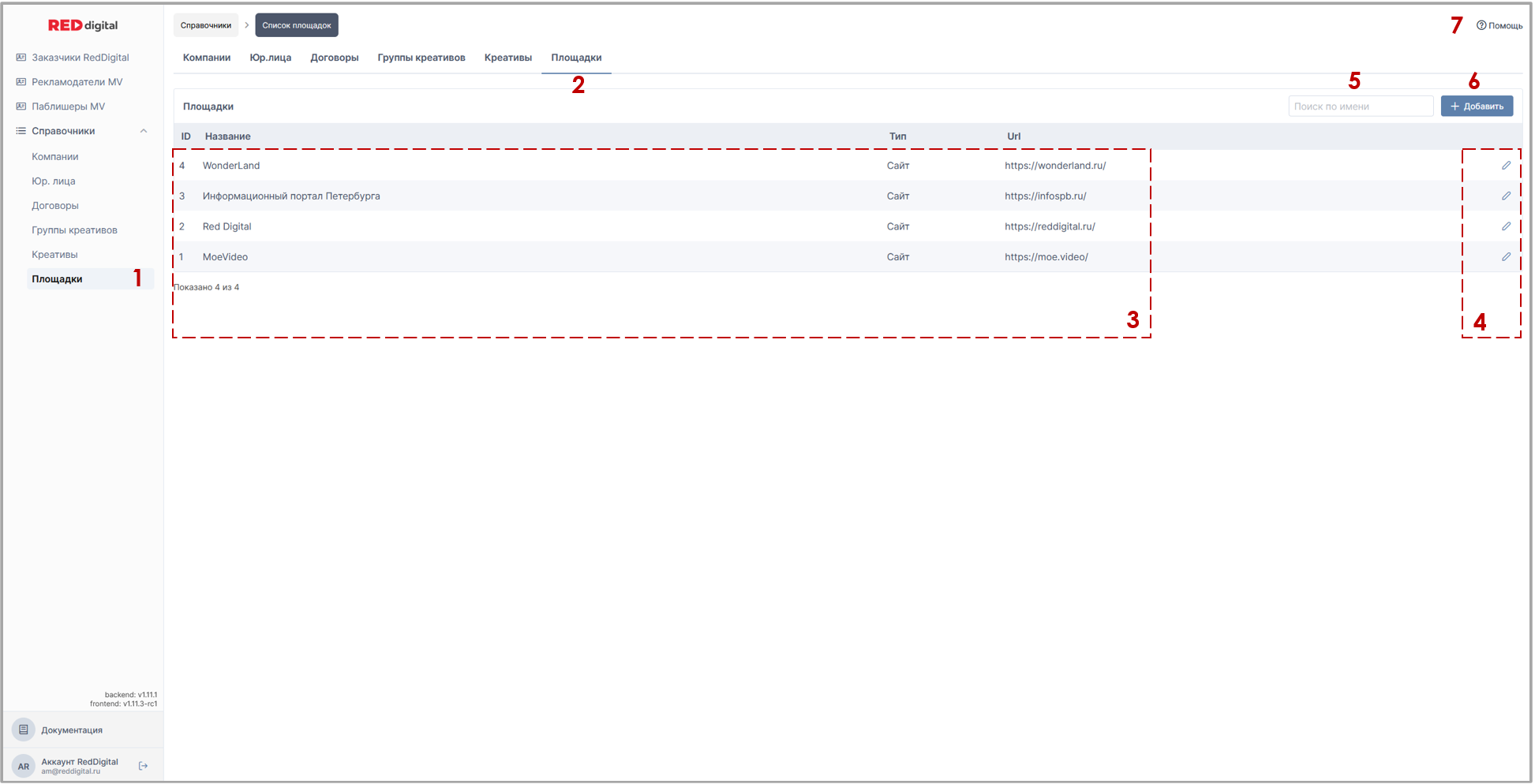Open edit pencil for Red Digital row
Viewport: 1535px width, 784px height.
[1506, 226]
